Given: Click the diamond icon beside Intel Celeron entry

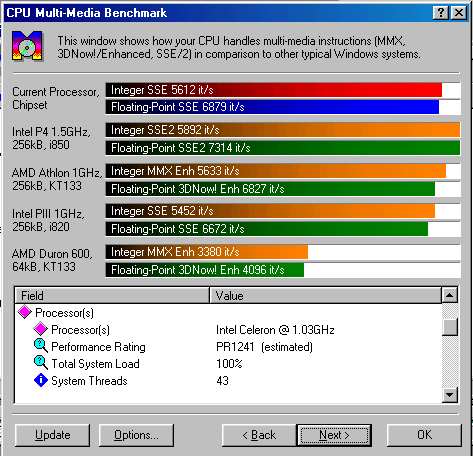Looking at the screenshot, I should (41, 329).
